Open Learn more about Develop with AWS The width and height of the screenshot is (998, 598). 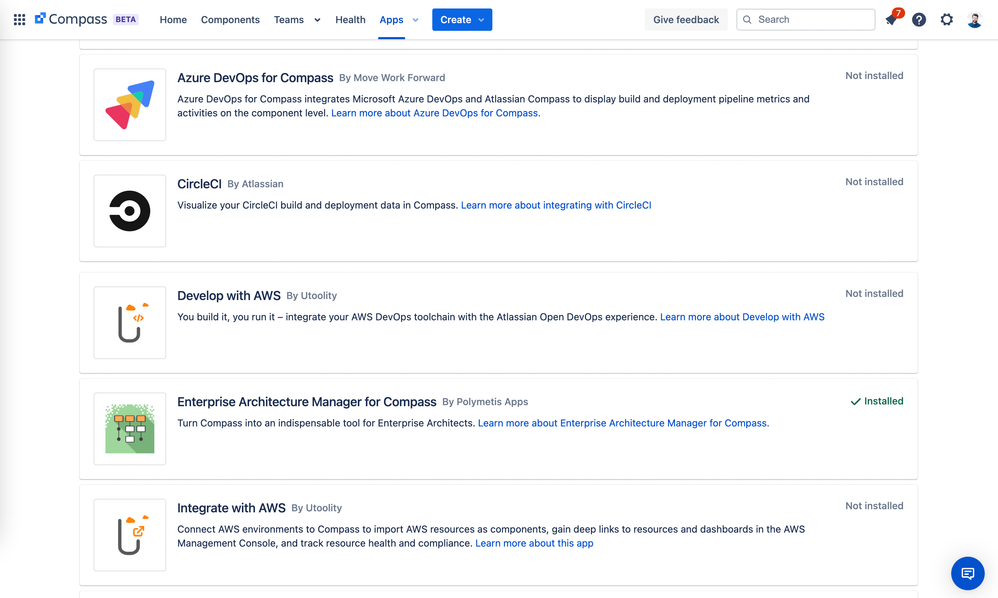click(742, 317)
